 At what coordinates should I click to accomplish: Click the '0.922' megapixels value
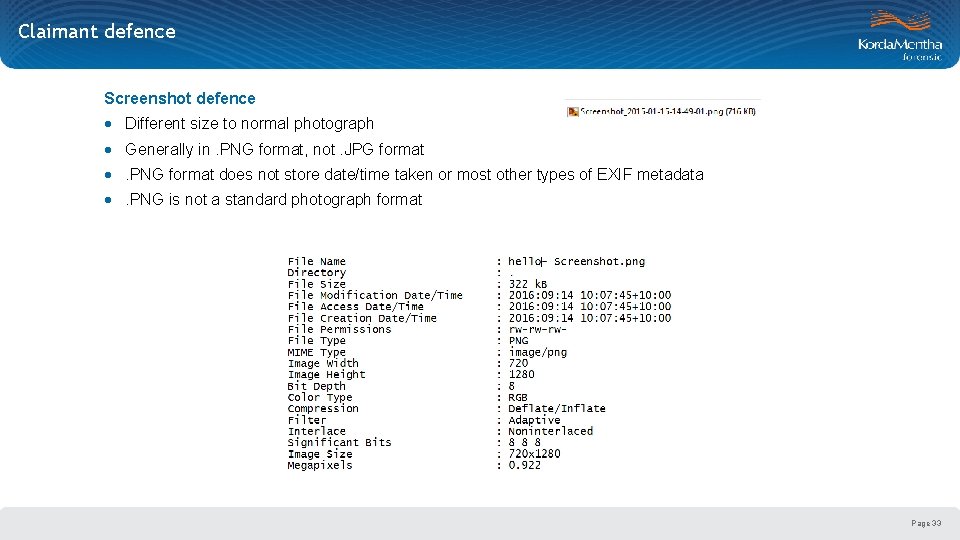click(x=525, y=465)
